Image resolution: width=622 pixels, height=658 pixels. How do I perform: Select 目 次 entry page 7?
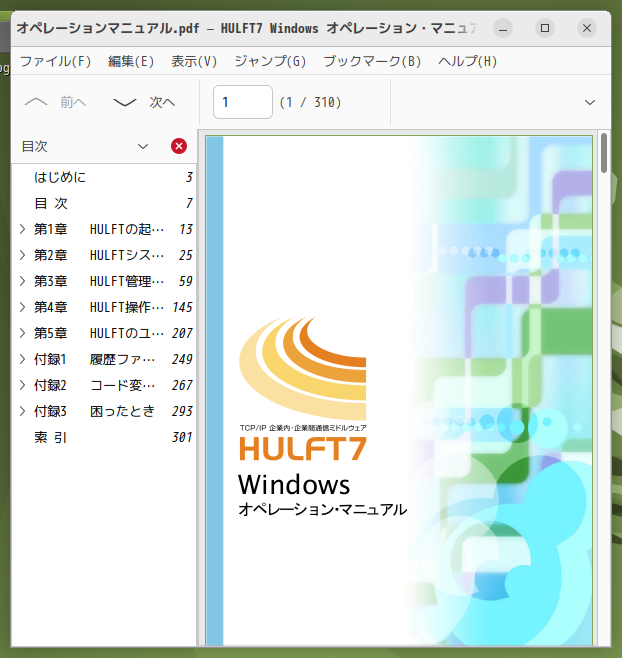point(104,203)
